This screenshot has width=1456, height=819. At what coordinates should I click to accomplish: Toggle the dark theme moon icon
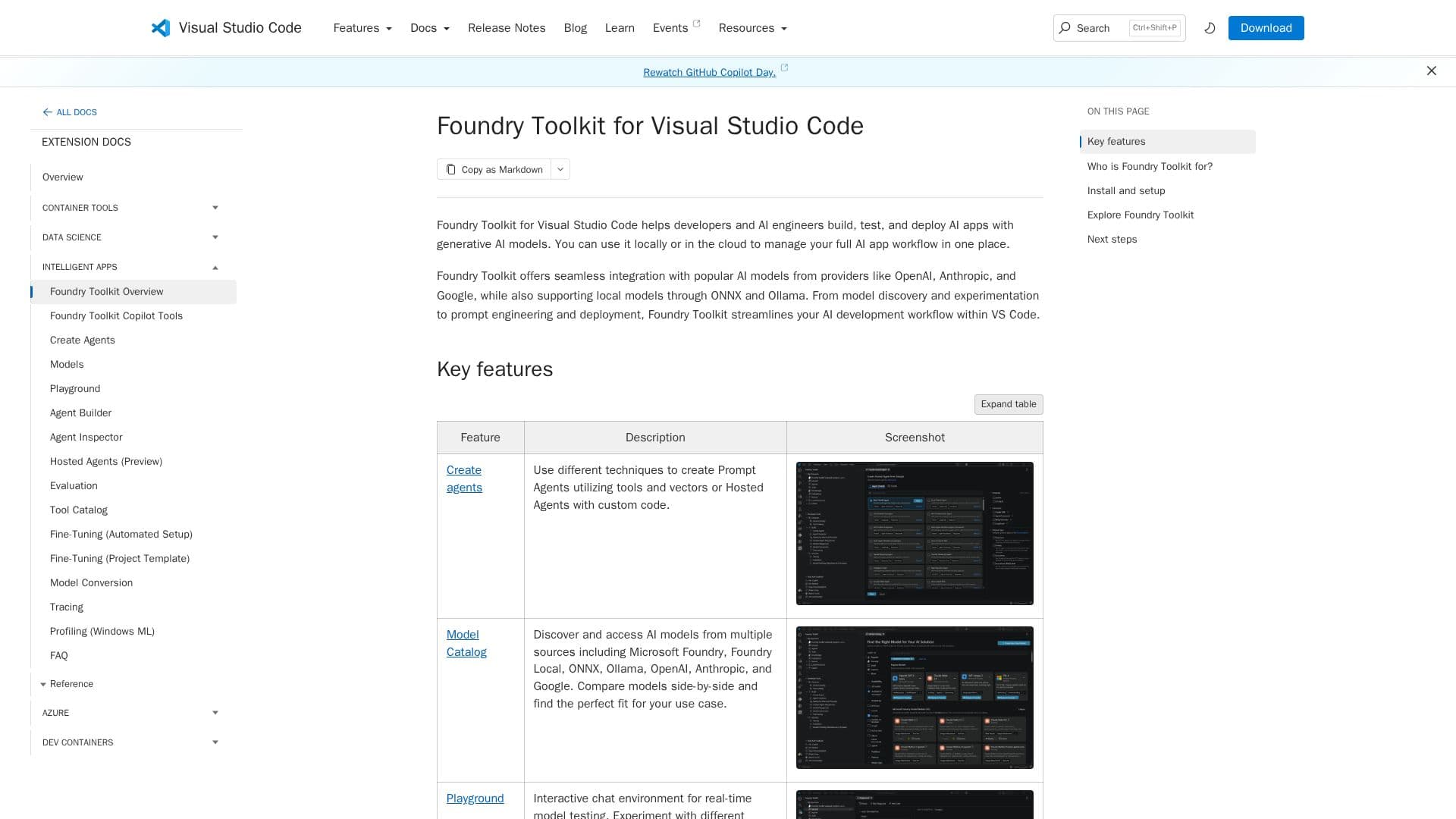tap(1210, 28)
